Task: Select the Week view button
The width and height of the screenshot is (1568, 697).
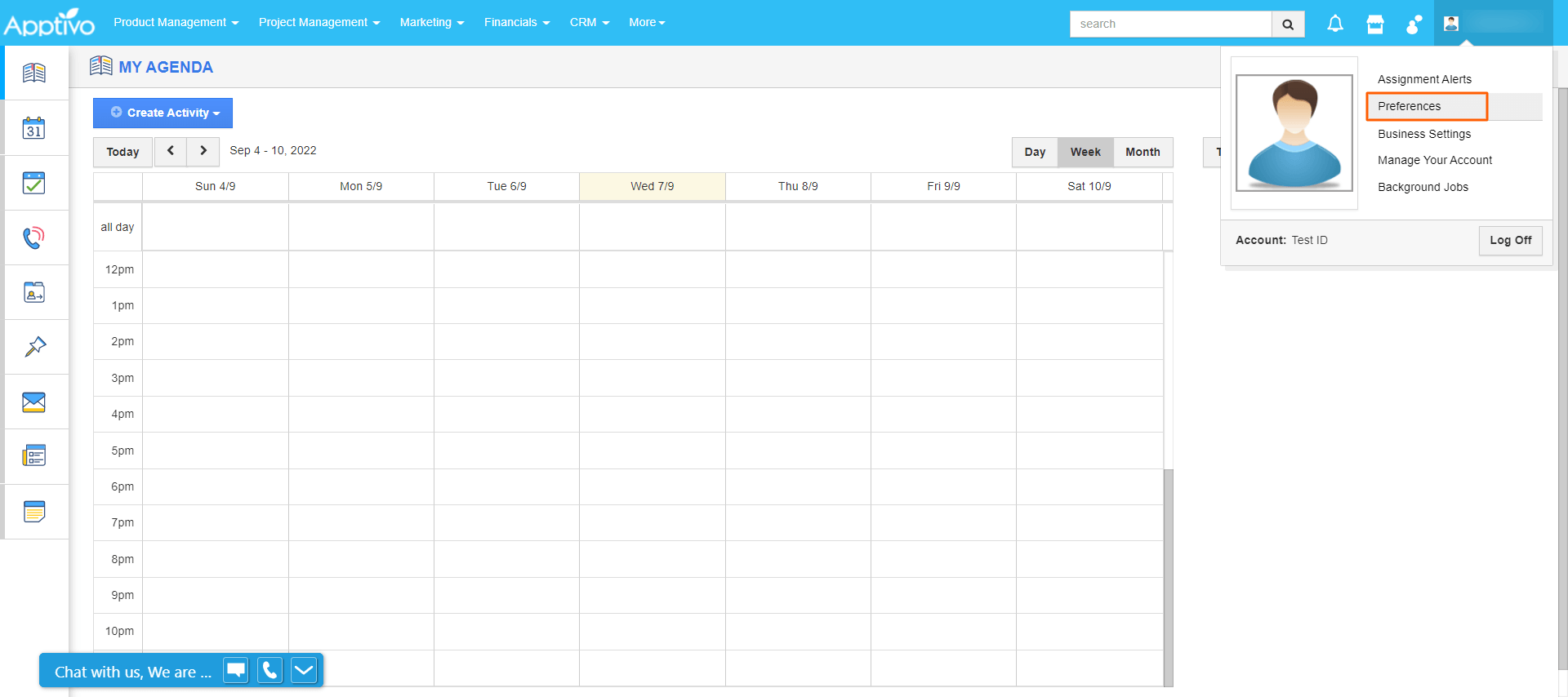Action: click(1085, 152)
